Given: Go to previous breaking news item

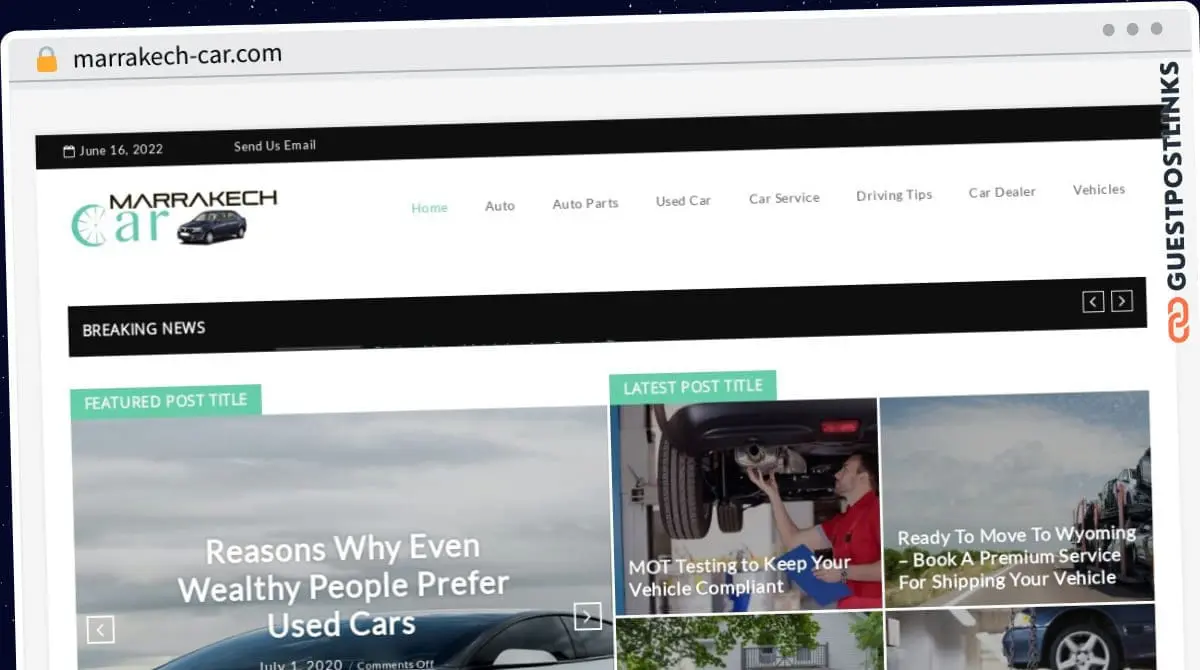Looking at the screenshot, I should pyautogui.click(x=1093, y=301).
